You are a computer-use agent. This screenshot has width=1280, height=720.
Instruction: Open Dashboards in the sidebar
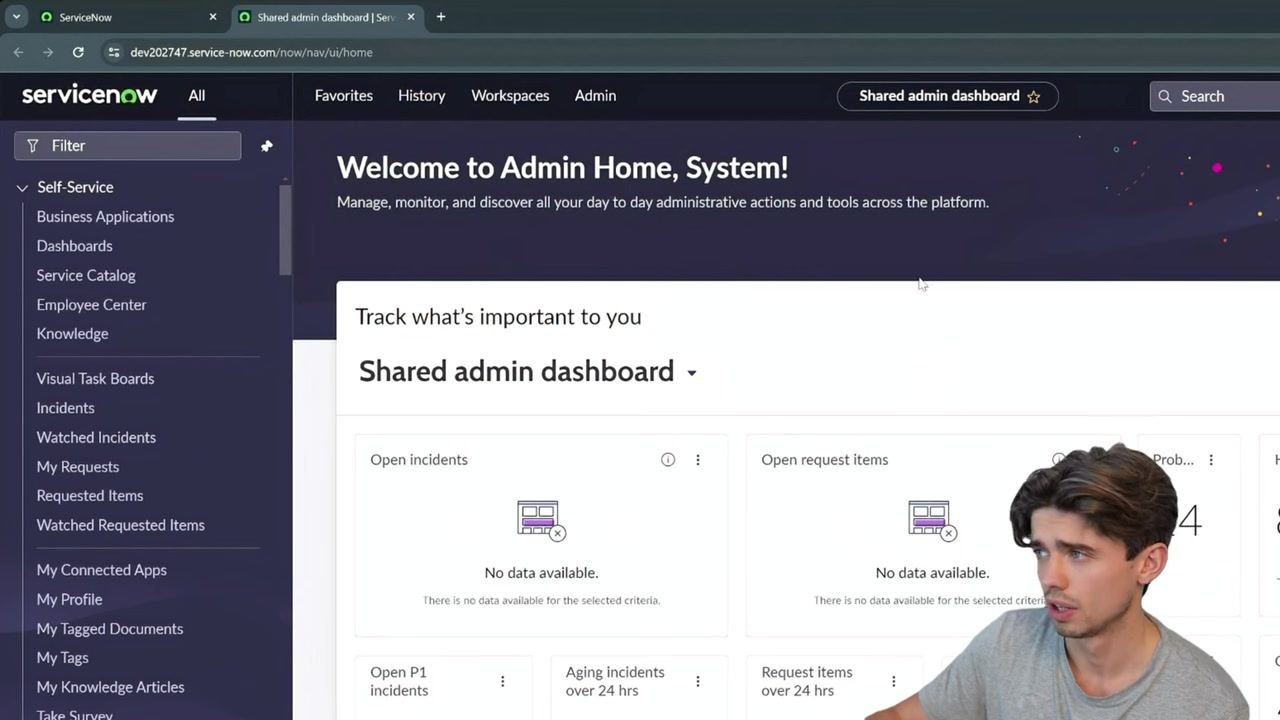click(74, 246)
